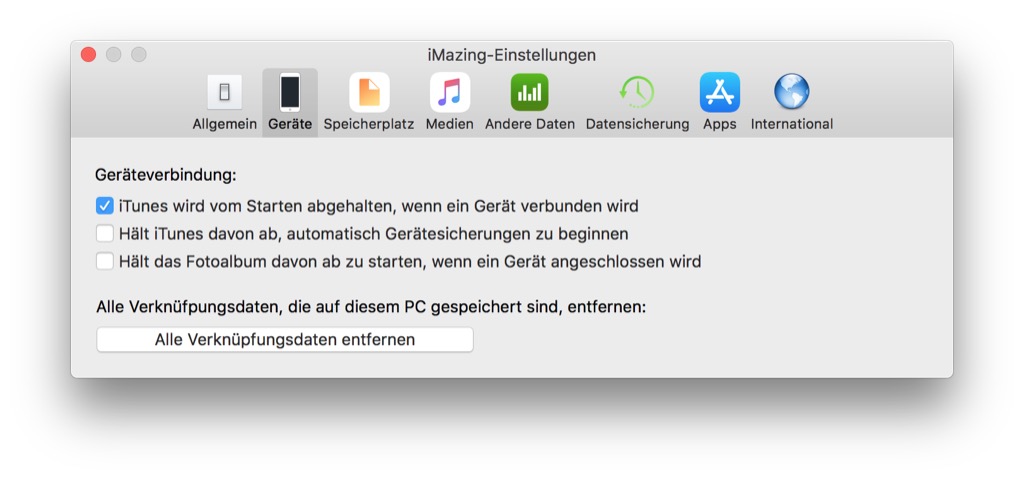This screenshot has width=1024, height=479.
Task: Enable Hält das Fotoalbum davon ab checkbox
Action: point(104,262)
